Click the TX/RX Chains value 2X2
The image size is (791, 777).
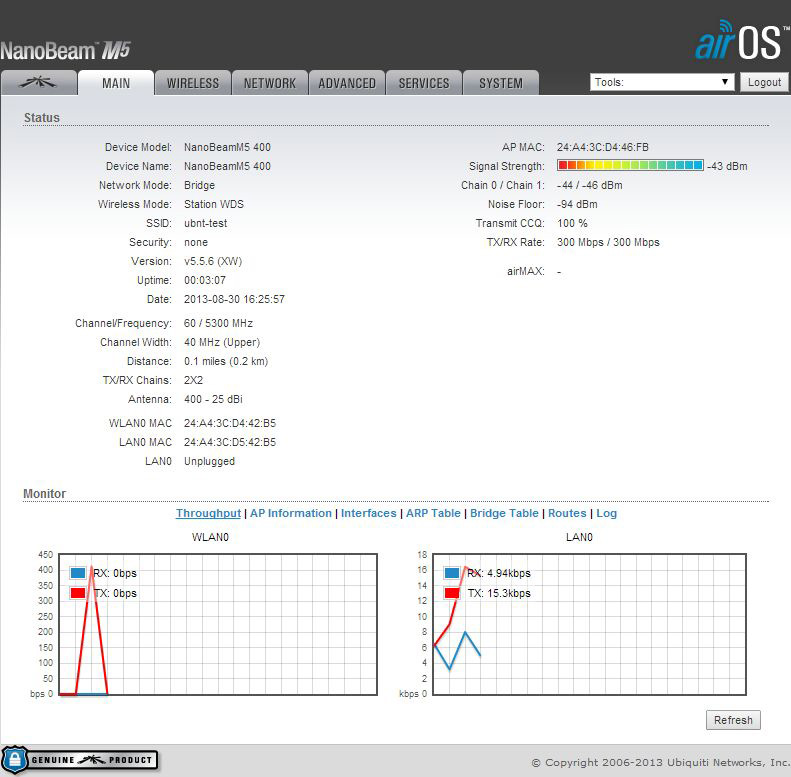[x=193, y=380]
